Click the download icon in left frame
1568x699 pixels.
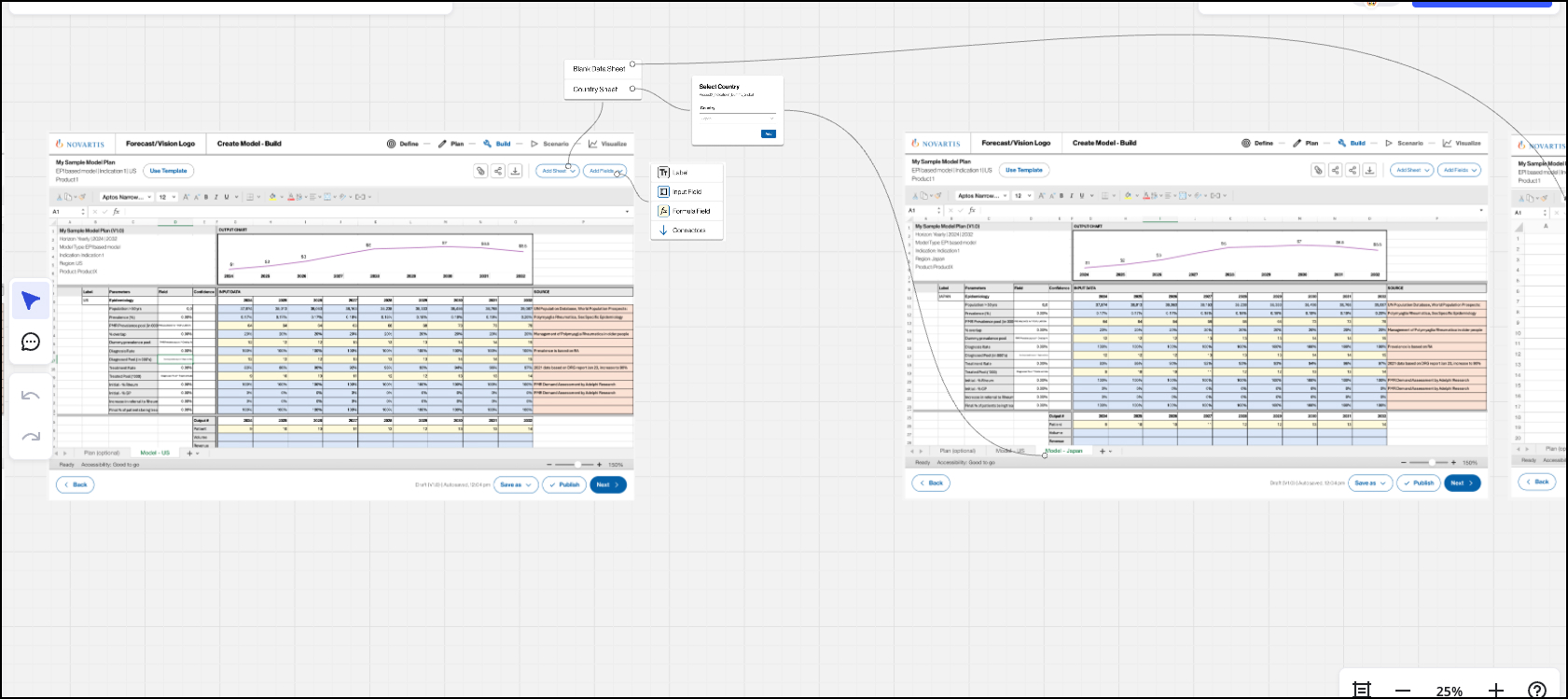point(515,171)
